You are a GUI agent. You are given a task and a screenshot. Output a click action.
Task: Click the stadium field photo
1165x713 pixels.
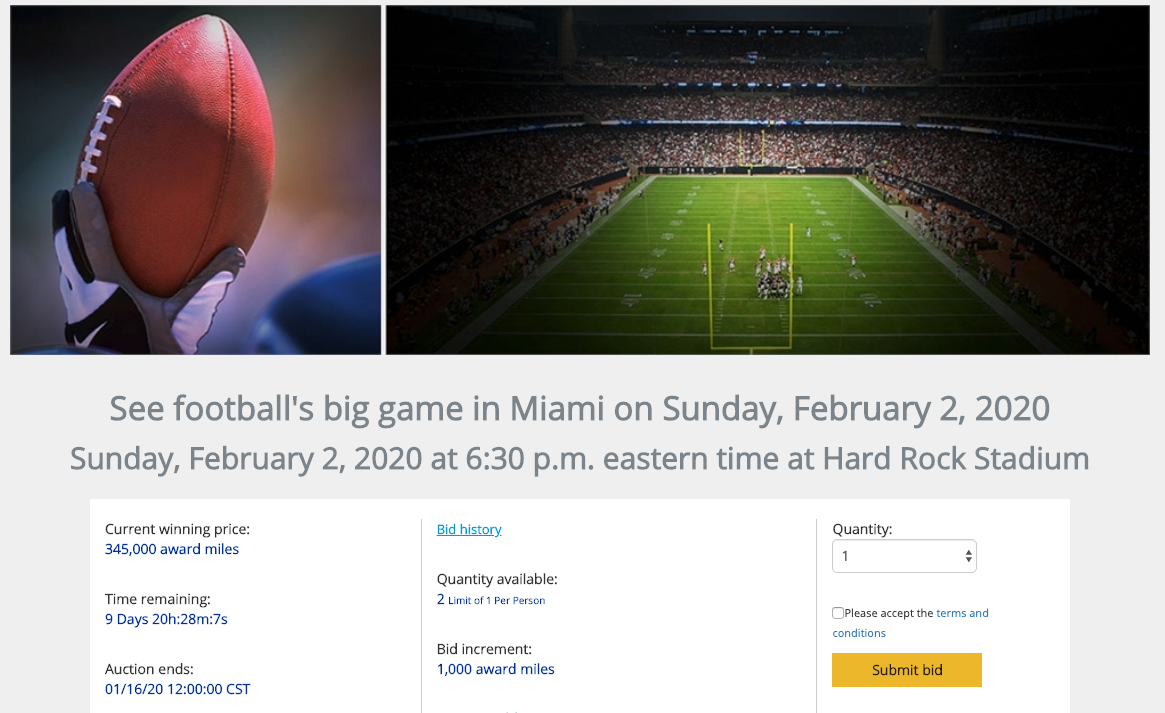[x=767, y=180]
